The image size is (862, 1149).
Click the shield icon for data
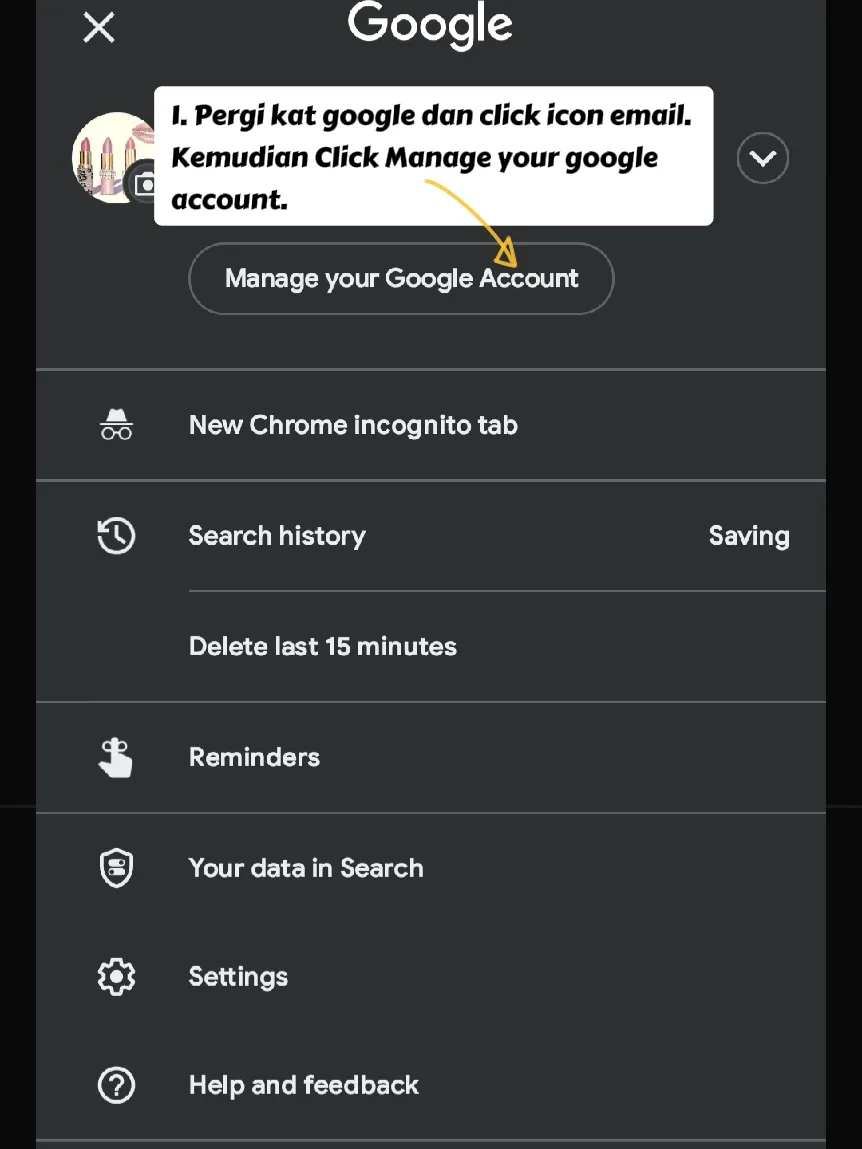(x=116, y=868)
